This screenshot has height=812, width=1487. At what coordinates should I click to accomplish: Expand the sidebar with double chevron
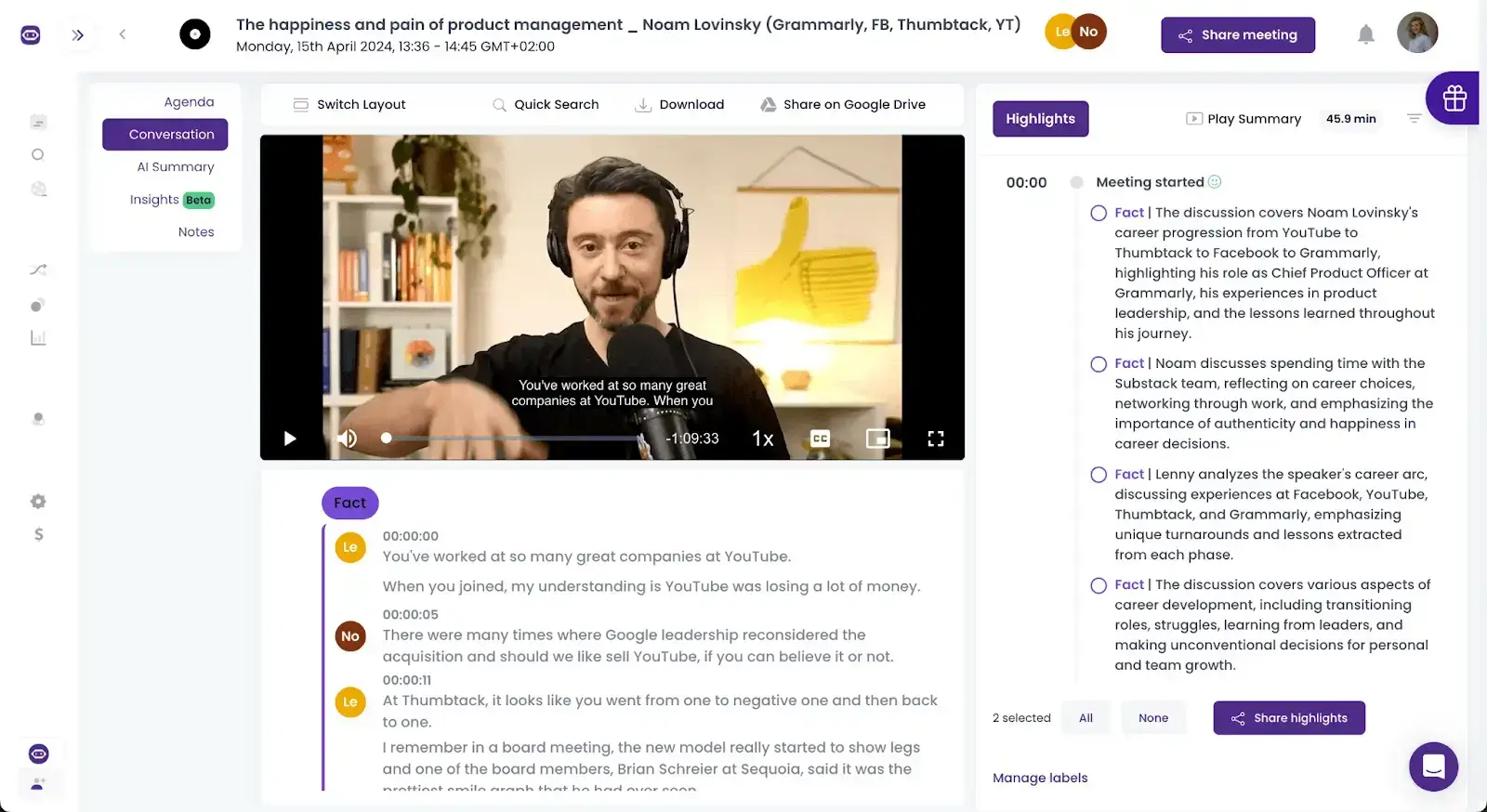[x=78, y=35]
